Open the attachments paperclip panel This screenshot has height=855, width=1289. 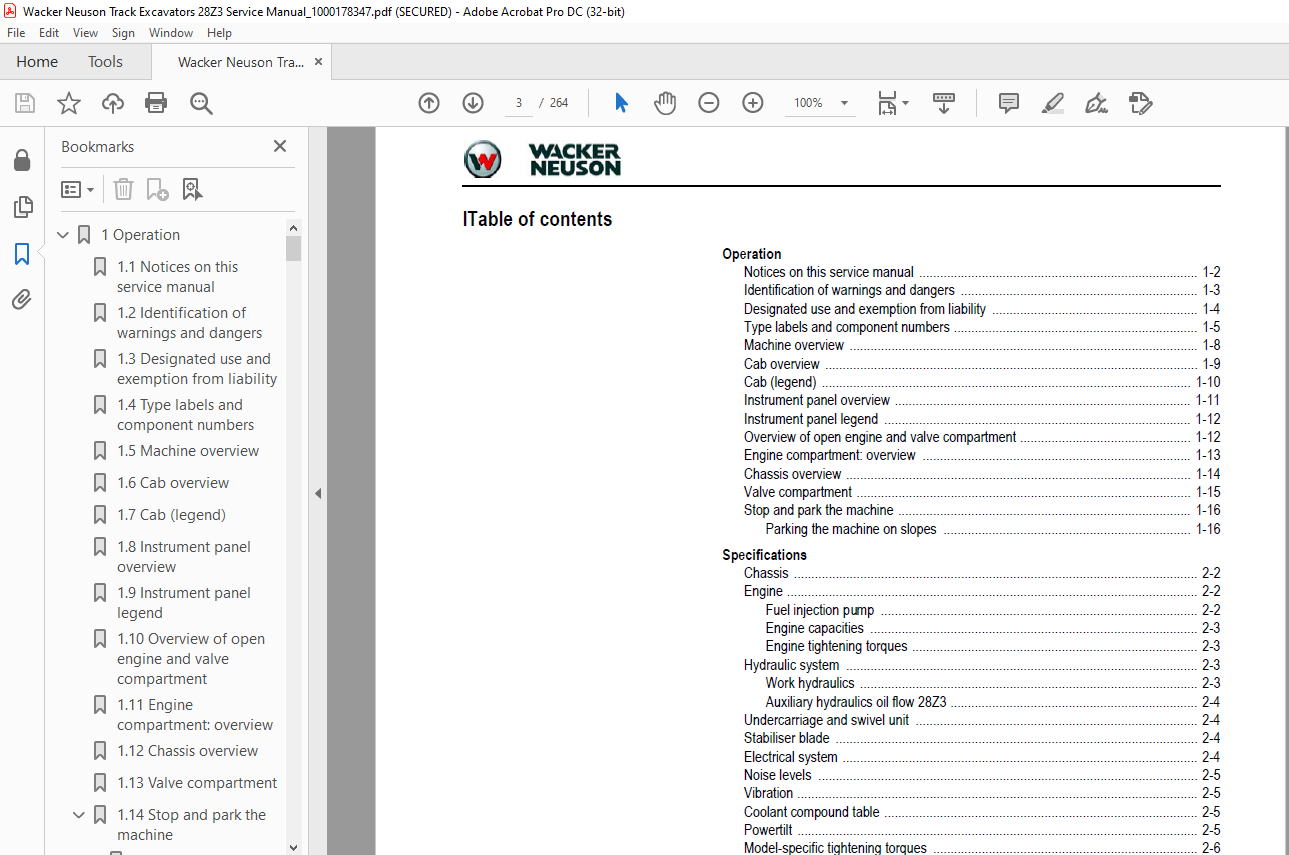coord(22,300)
